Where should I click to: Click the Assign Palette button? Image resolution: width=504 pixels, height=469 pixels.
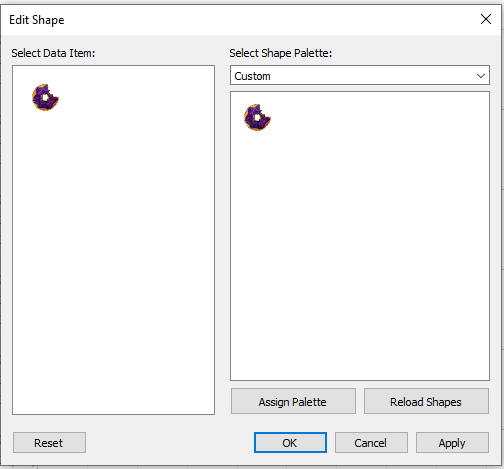[293, 401]
